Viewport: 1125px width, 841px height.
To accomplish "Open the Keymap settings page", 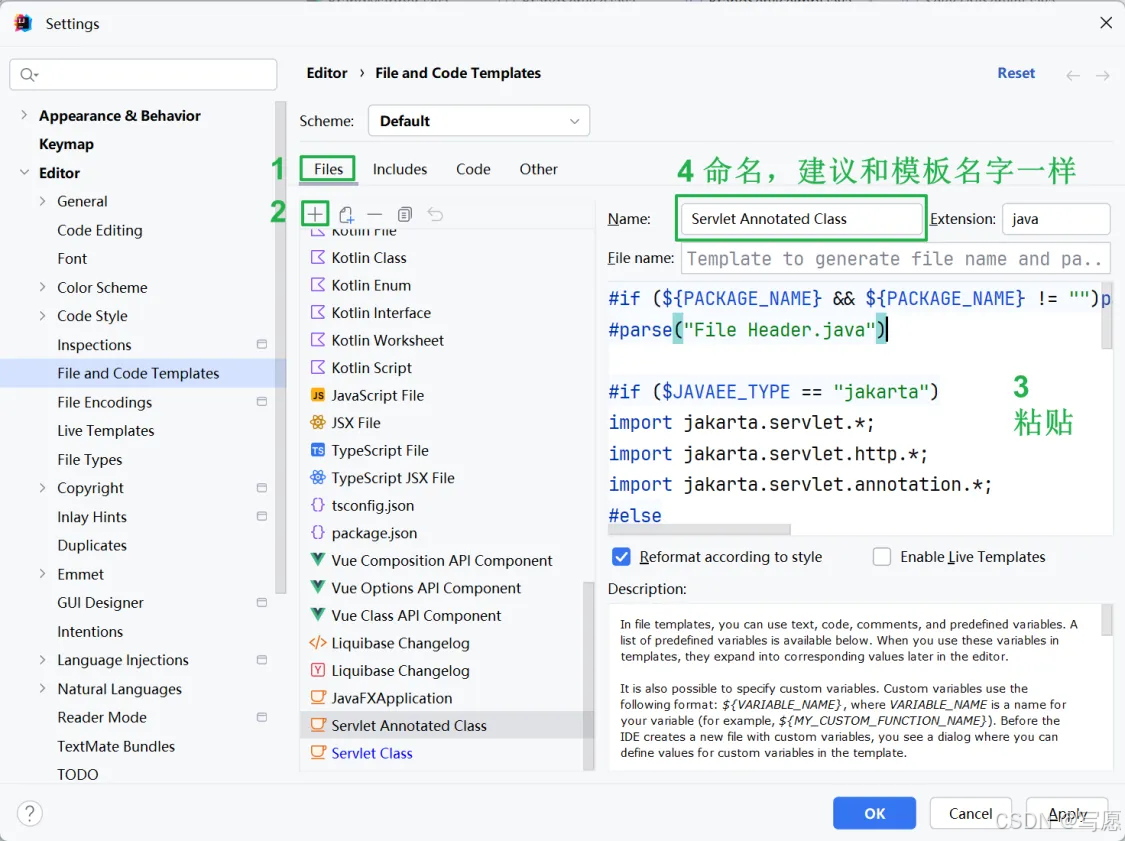I will pos(66,144).
